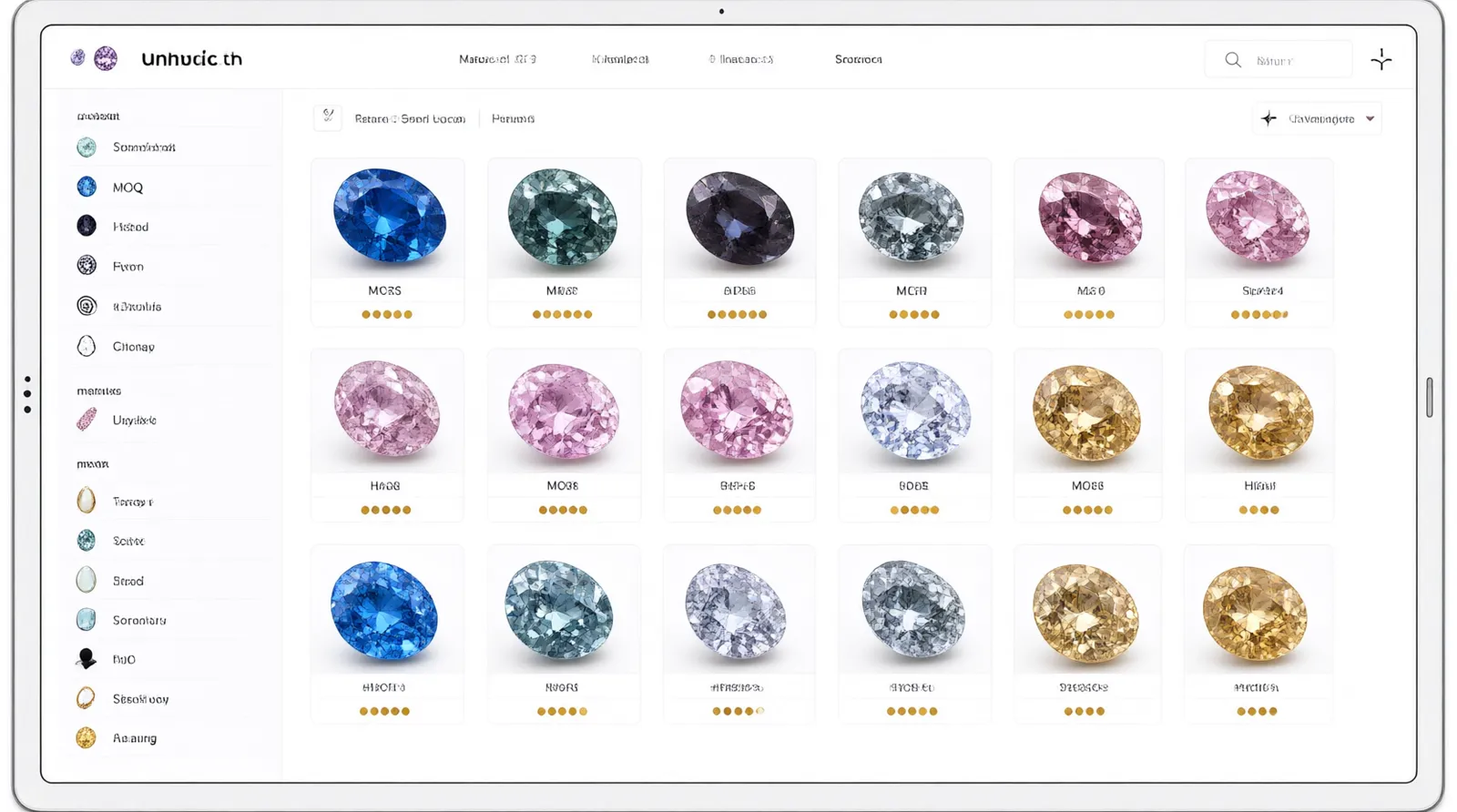Choose the blue gem icon next to MOQ
The height and width of the screenshot is (812, 1457).
click(87, 187)
